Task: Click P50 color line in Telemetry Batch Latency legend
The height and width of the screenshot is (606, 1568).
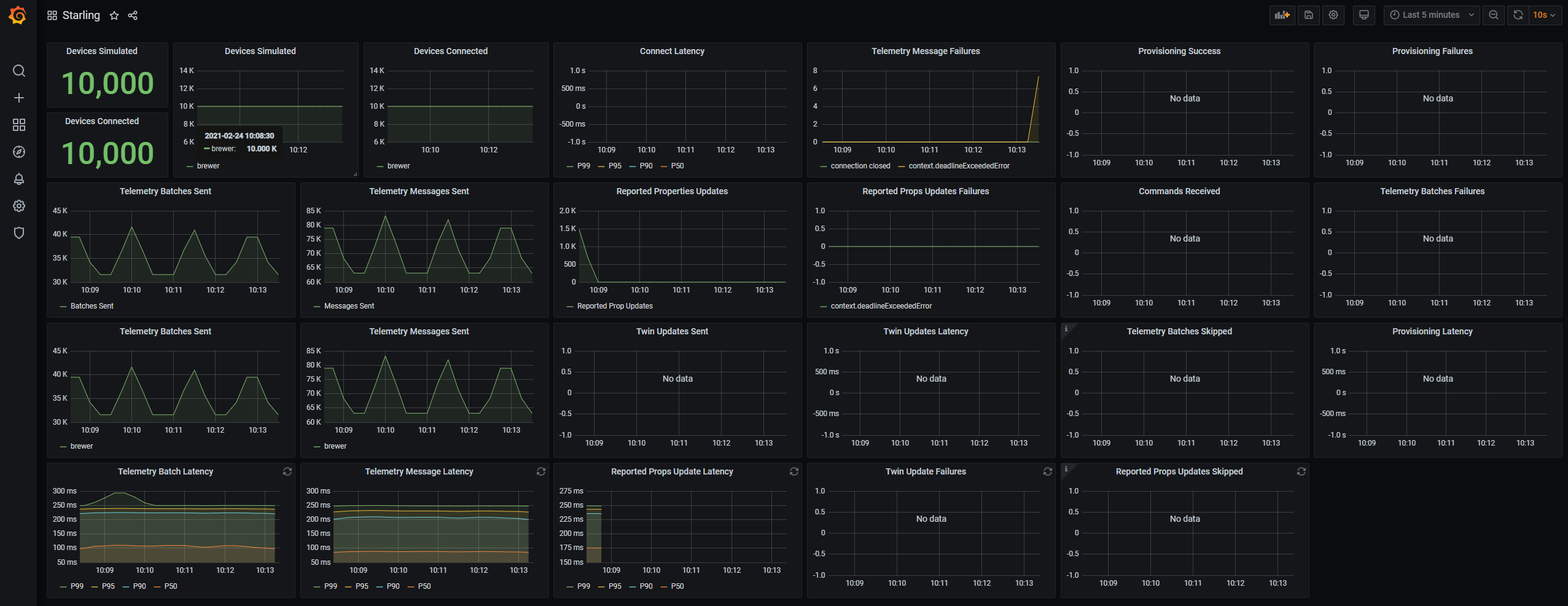Action: pos(157,587)
